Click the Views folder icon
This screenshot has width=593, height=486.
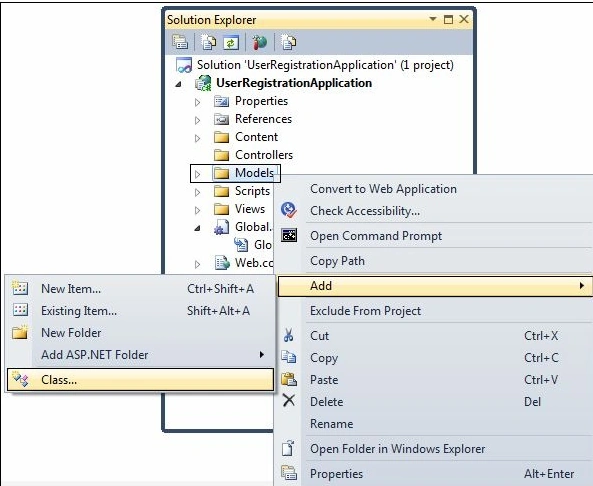pyautogui.click(x=222, y=209)
